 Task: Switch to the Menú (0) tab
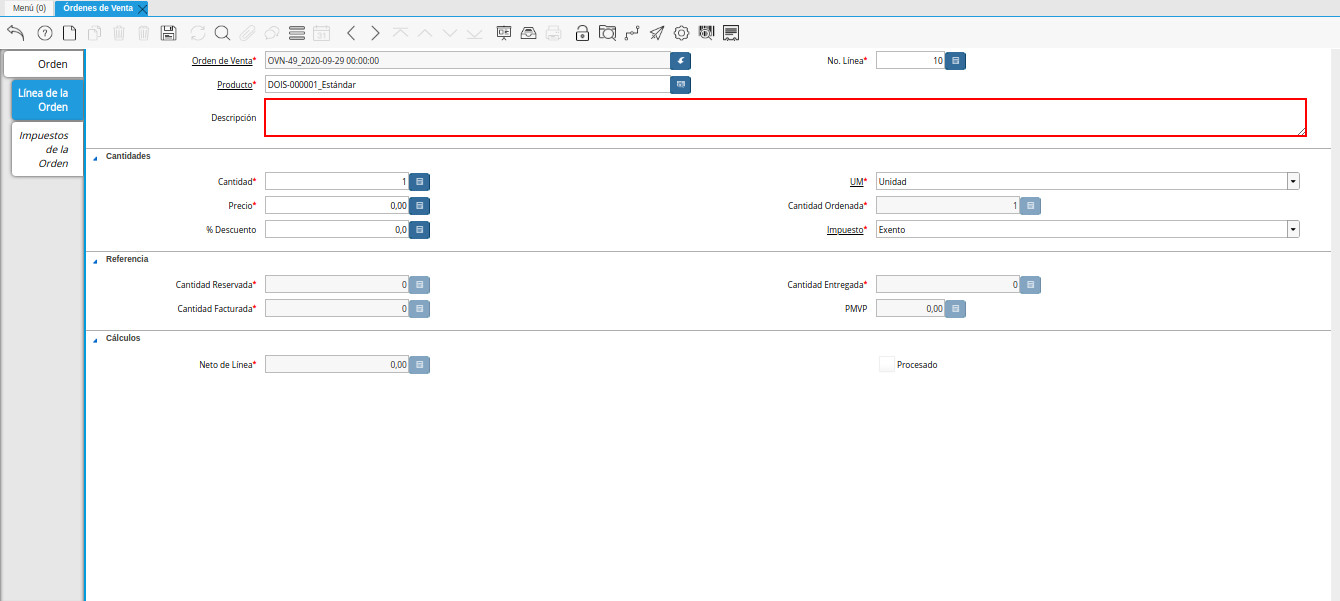[29, 7]
